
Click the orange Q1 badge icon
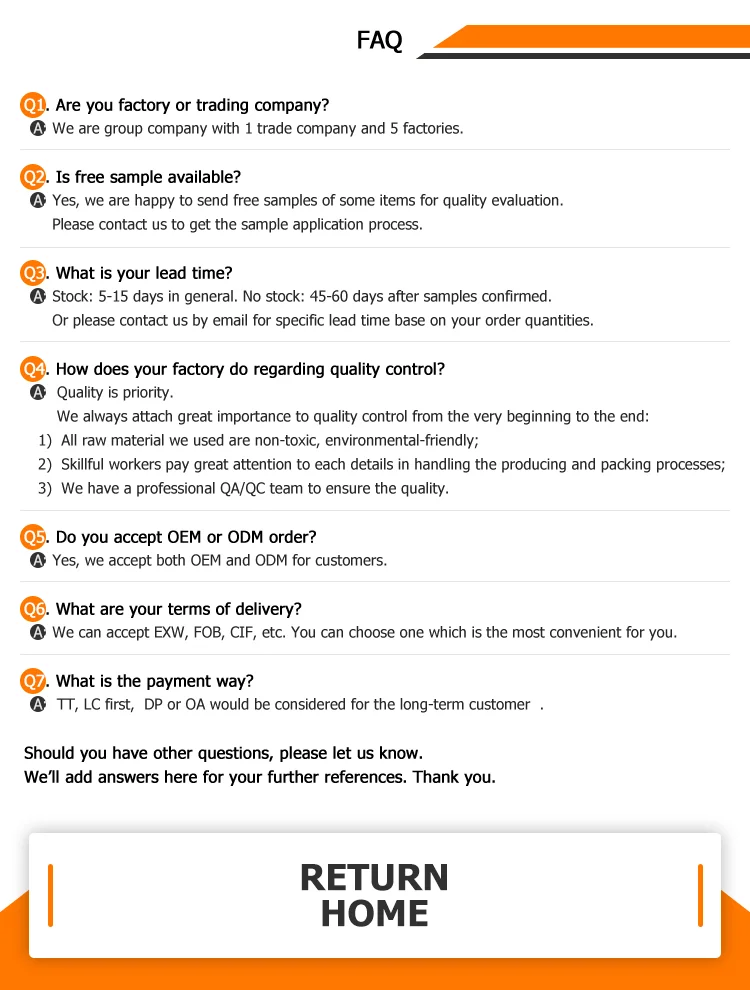click(34, 105)
